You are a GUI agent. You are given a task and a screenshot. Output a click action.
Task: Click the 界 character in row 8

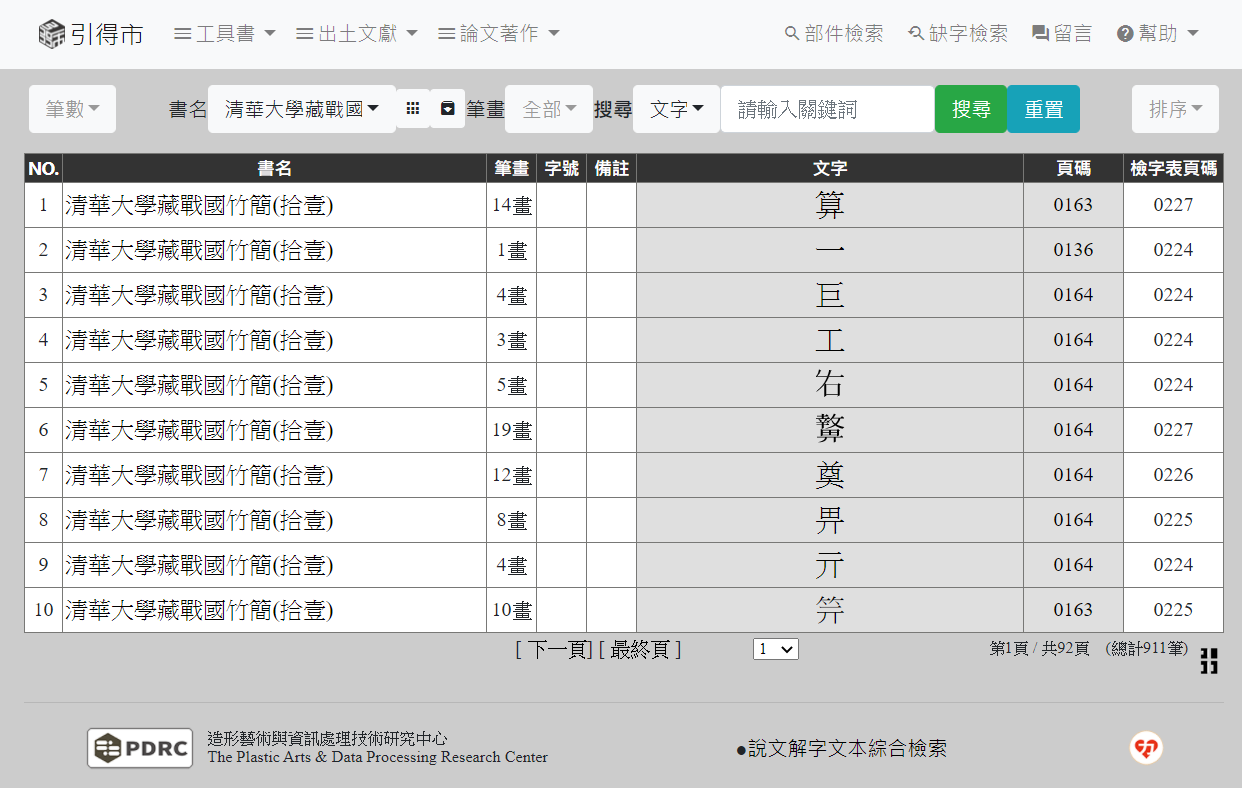[830, 520]
